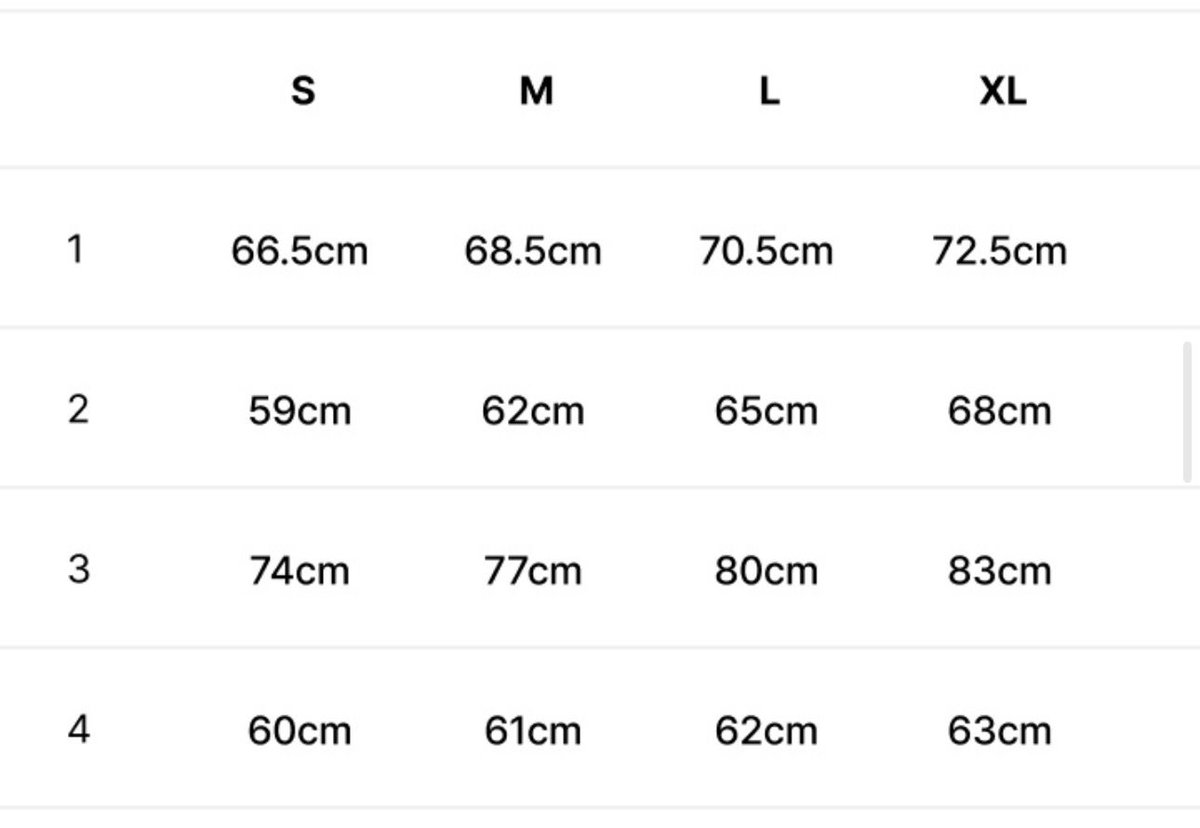Select the M size column header
This screenshot has height=828, width=1200.
536,91
